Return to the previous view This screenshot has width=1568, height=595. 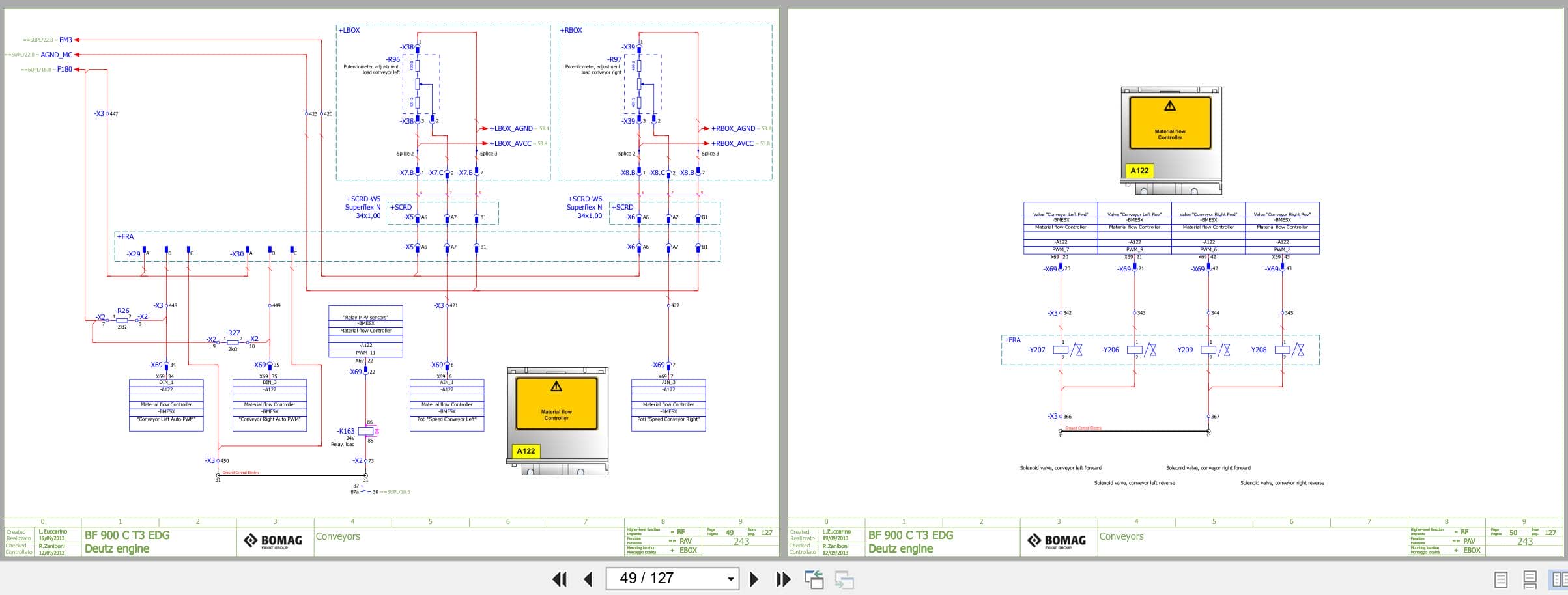815,579
